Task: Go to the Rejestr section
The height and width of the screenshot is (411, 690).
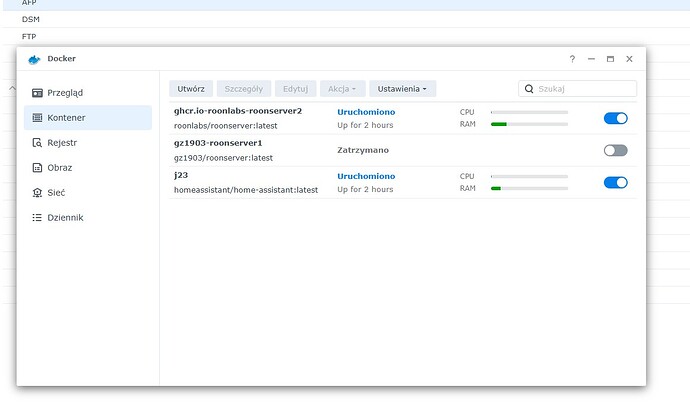Action: [88, 143]
